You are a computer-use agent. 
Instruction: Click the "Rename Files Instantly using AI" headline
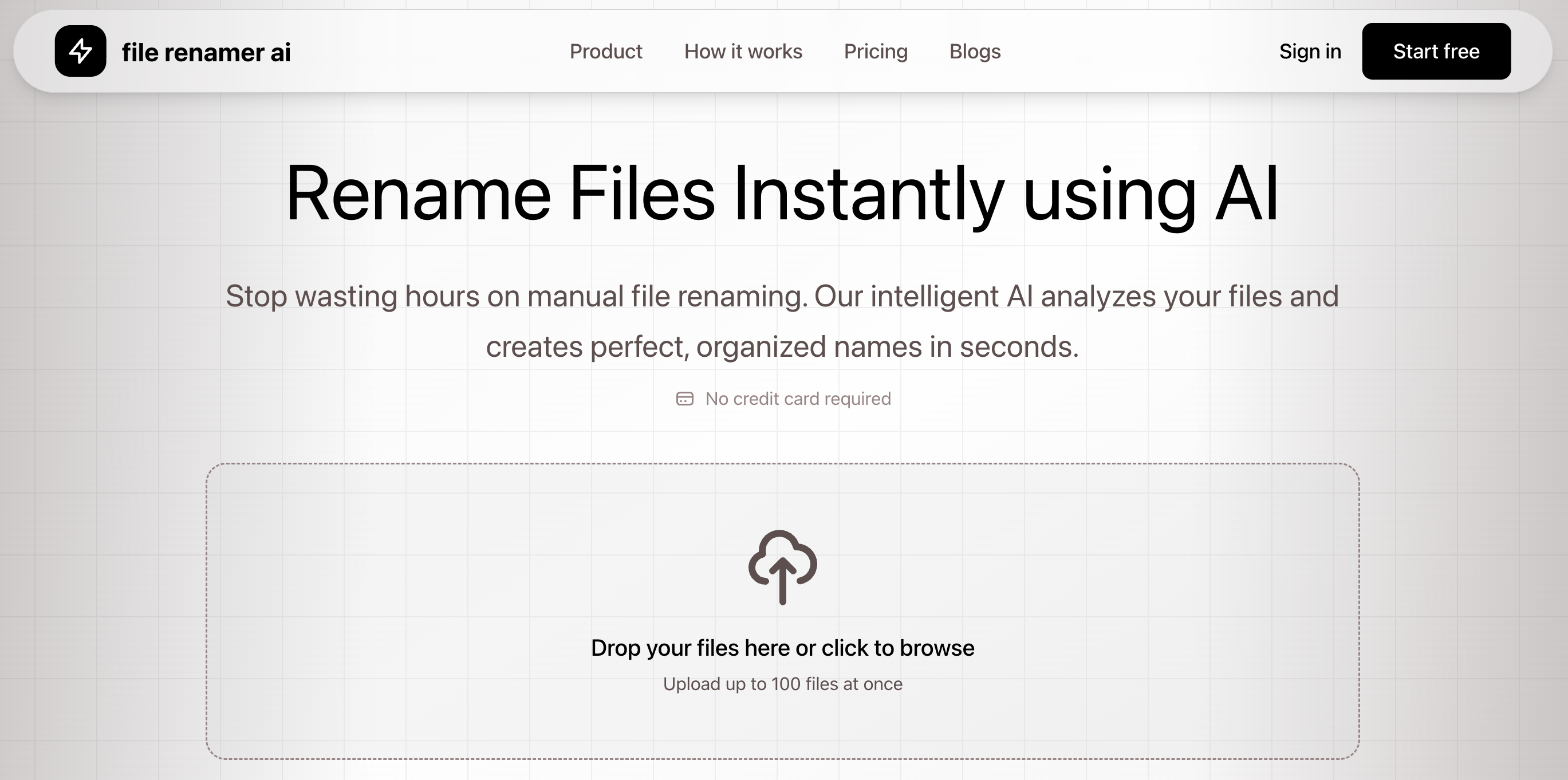783,194
